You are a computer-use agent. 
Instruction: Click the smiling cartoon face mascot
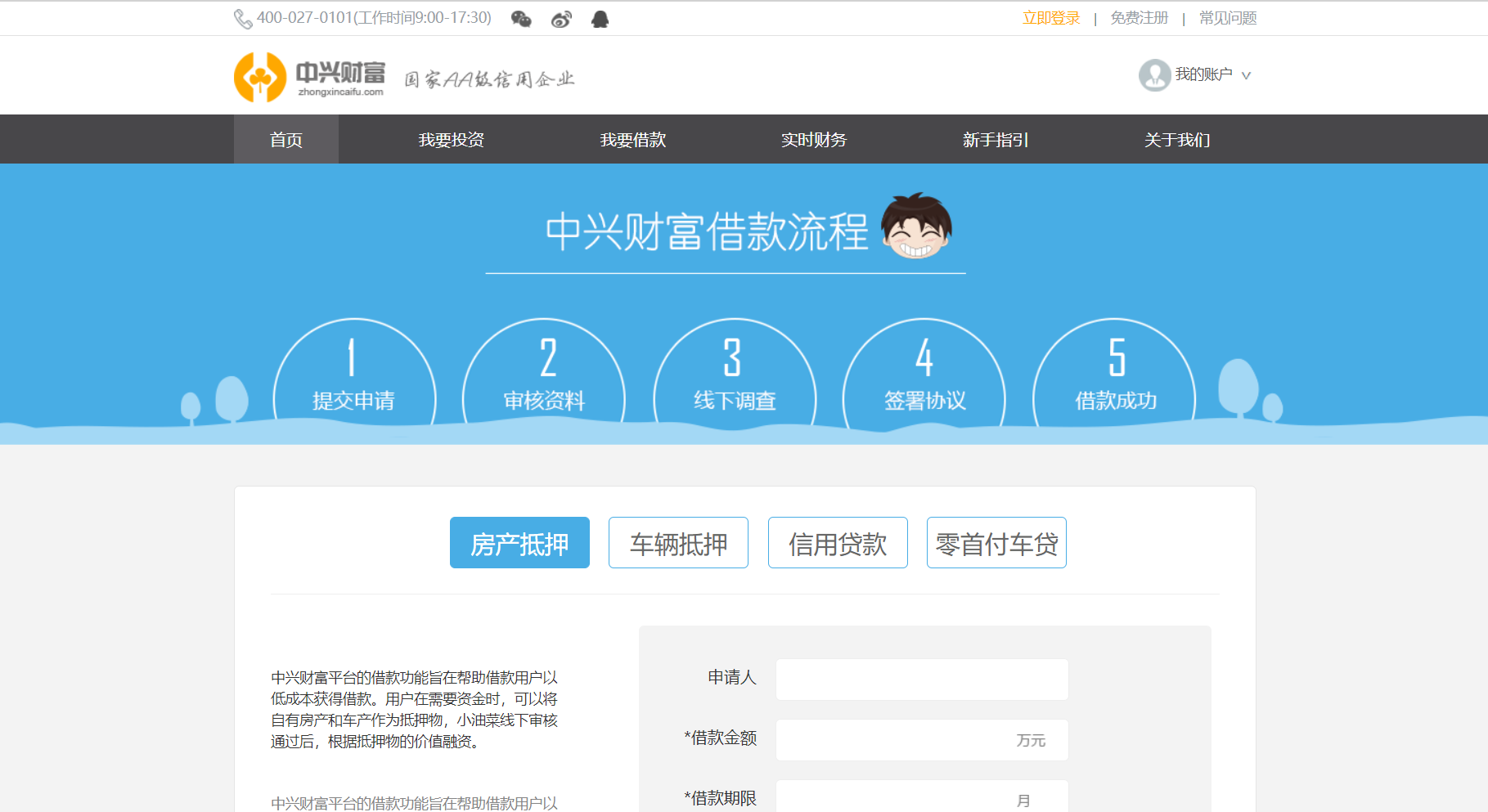pos(916,226)
